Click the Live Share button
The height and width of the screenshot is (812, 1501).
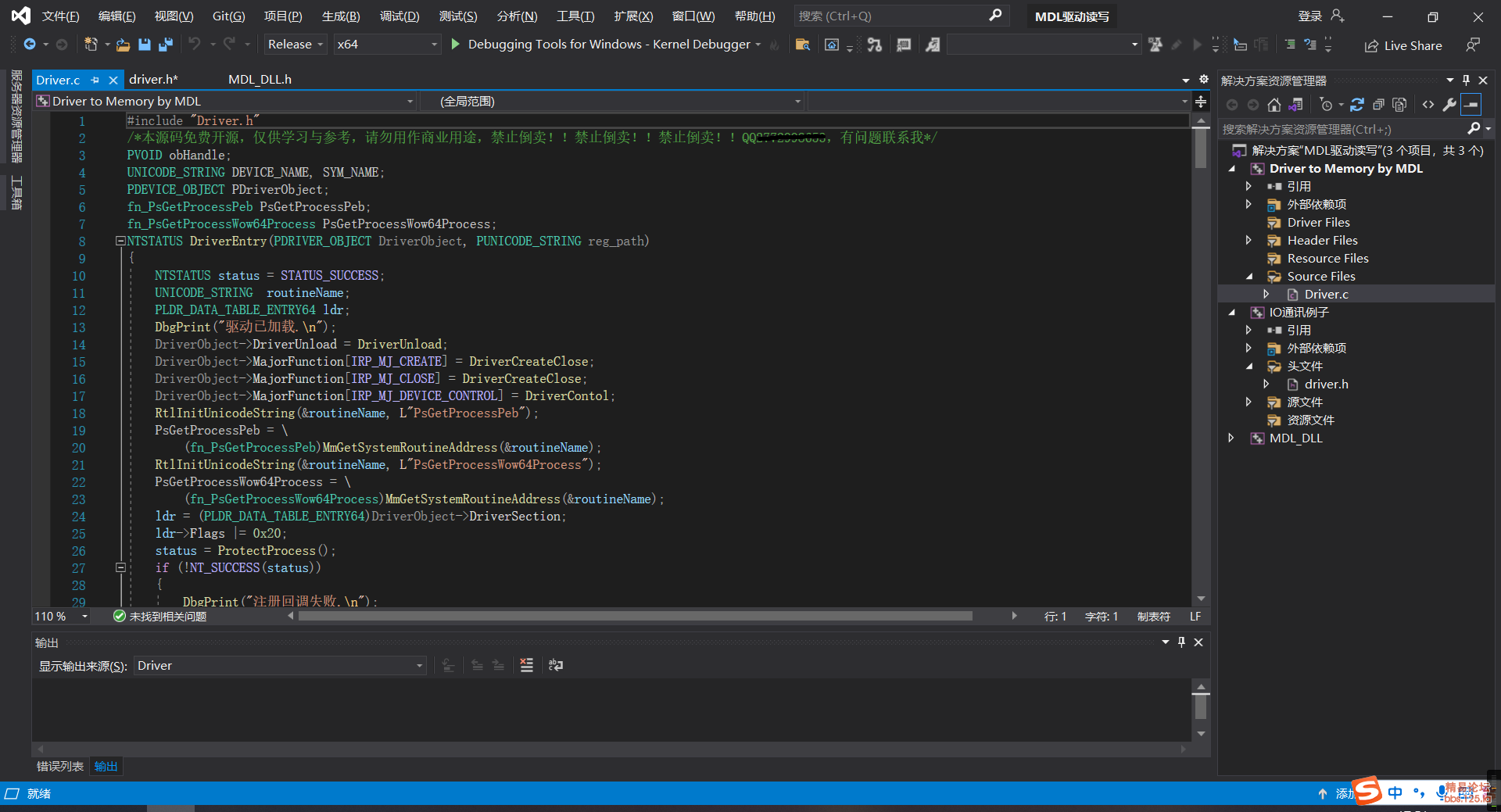pyautogui.click(x=1403, y=45)
